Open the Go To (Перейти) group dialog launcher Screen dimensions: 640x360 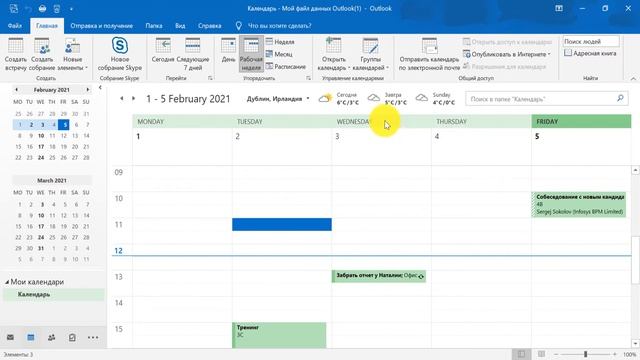pyautogui.click(x=210, y=78)
